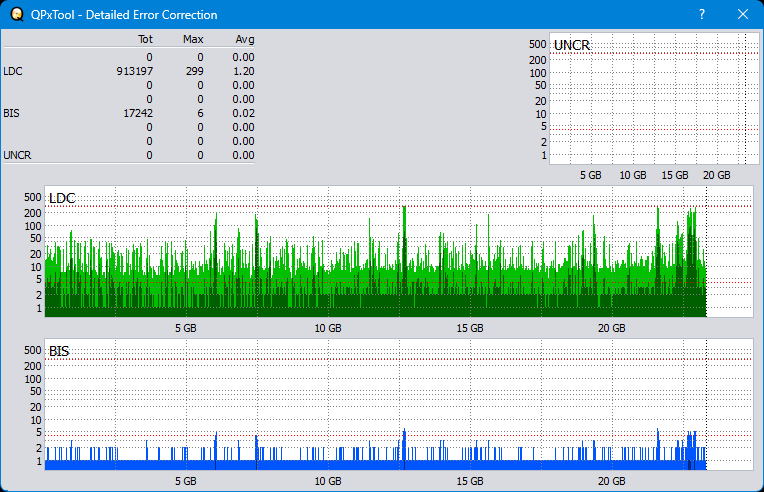
Task: Select the UNCR row label in statistics table
Action: (17, 155)
